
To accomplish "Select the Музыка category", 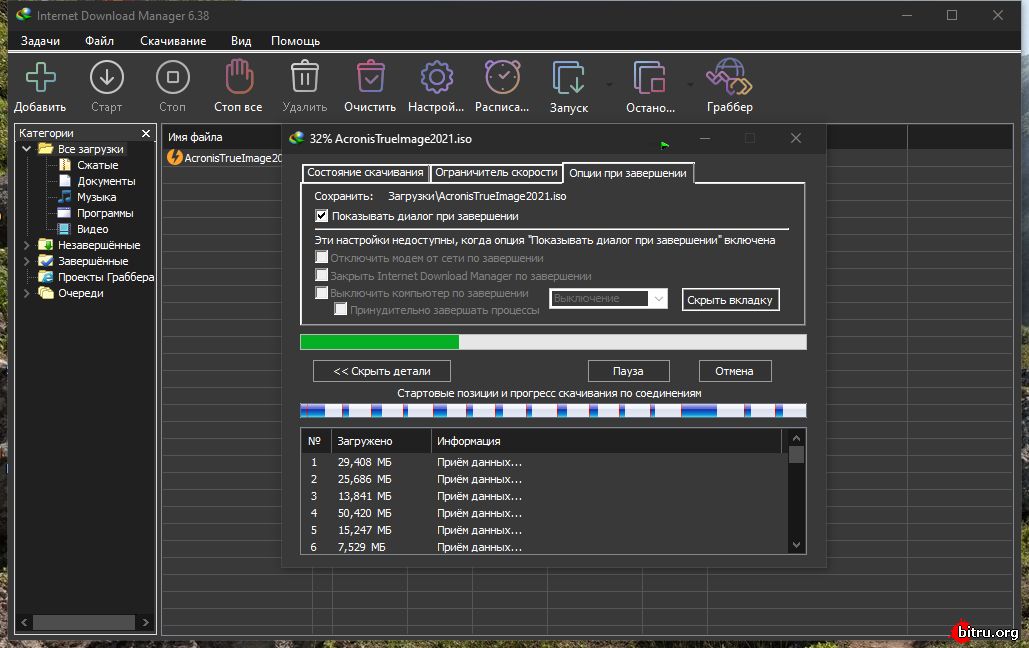I will [96, 197].
